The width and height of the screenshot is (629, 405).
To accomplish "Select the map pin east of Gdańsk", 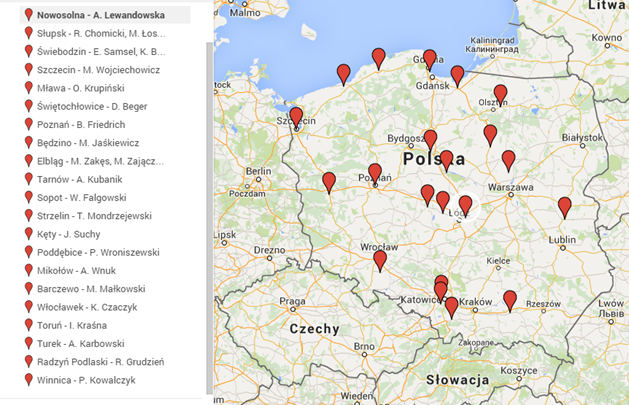I will (x=457, y=75).
